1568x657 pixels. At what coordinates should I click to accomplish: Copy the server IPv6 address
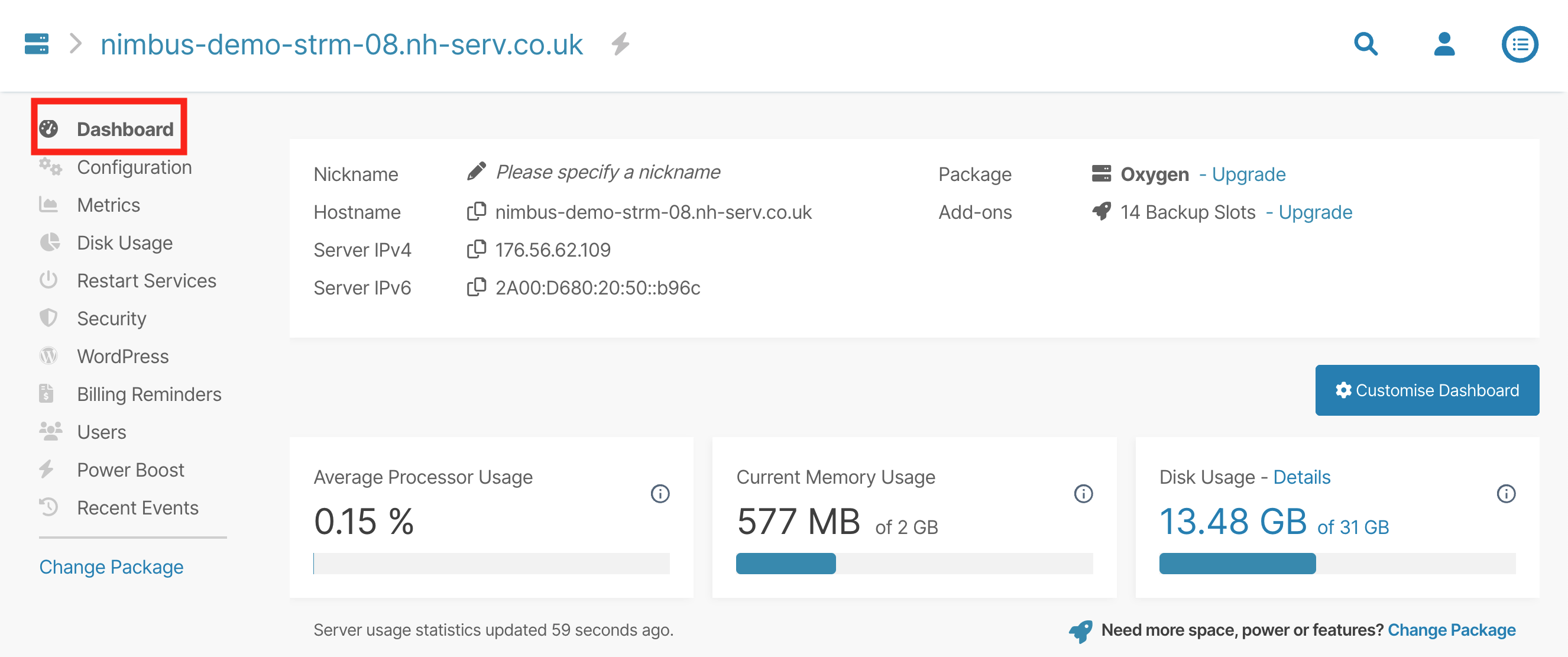tap(476, 287)
